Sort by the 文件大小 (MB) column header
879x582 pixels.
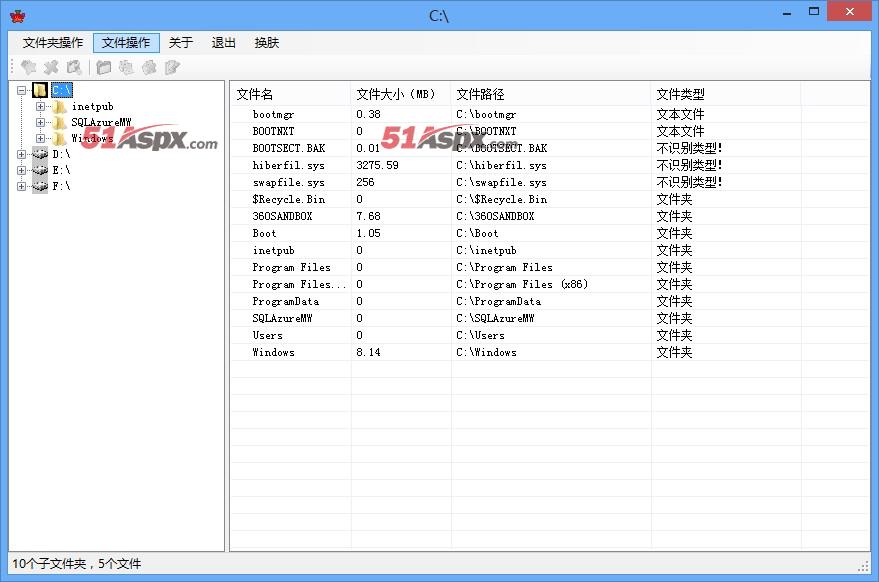(401, 94)
